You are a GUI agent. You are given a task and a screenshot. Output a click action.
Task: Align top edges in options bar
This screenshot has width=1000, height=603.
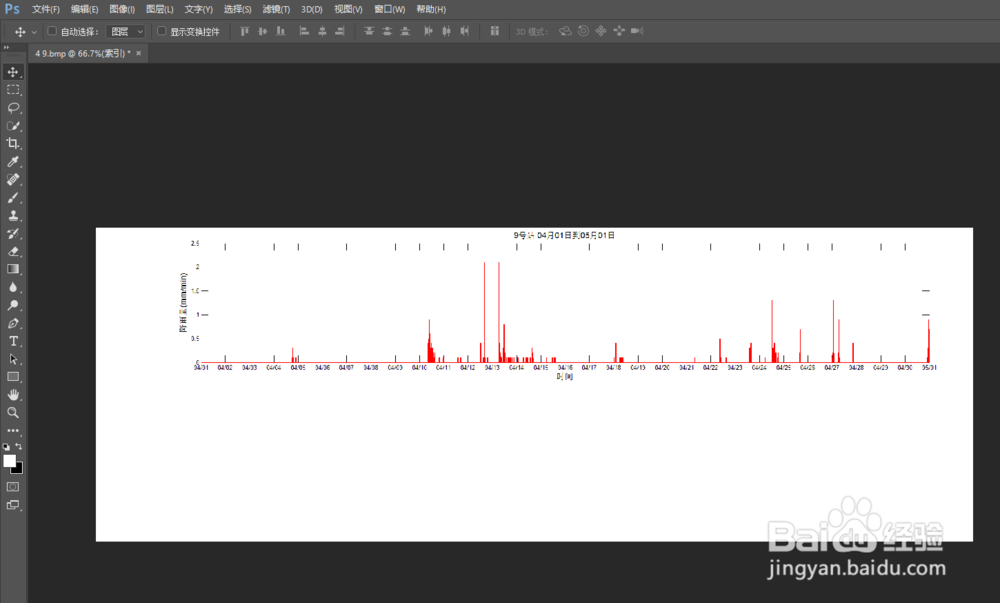[x=244, y=31]
